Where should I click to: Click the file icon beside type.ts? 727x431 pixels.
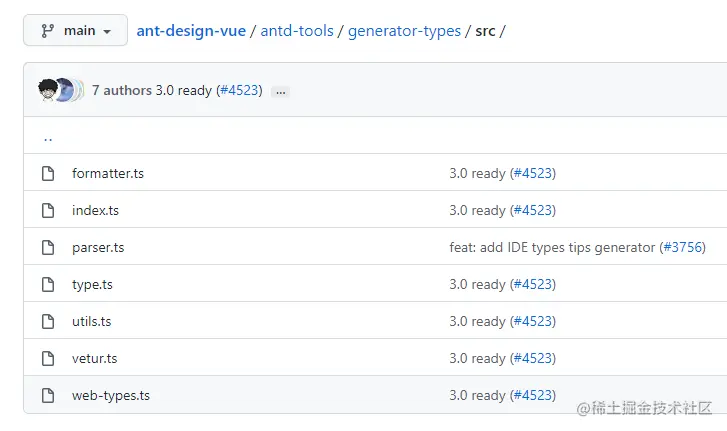point(48,285)
